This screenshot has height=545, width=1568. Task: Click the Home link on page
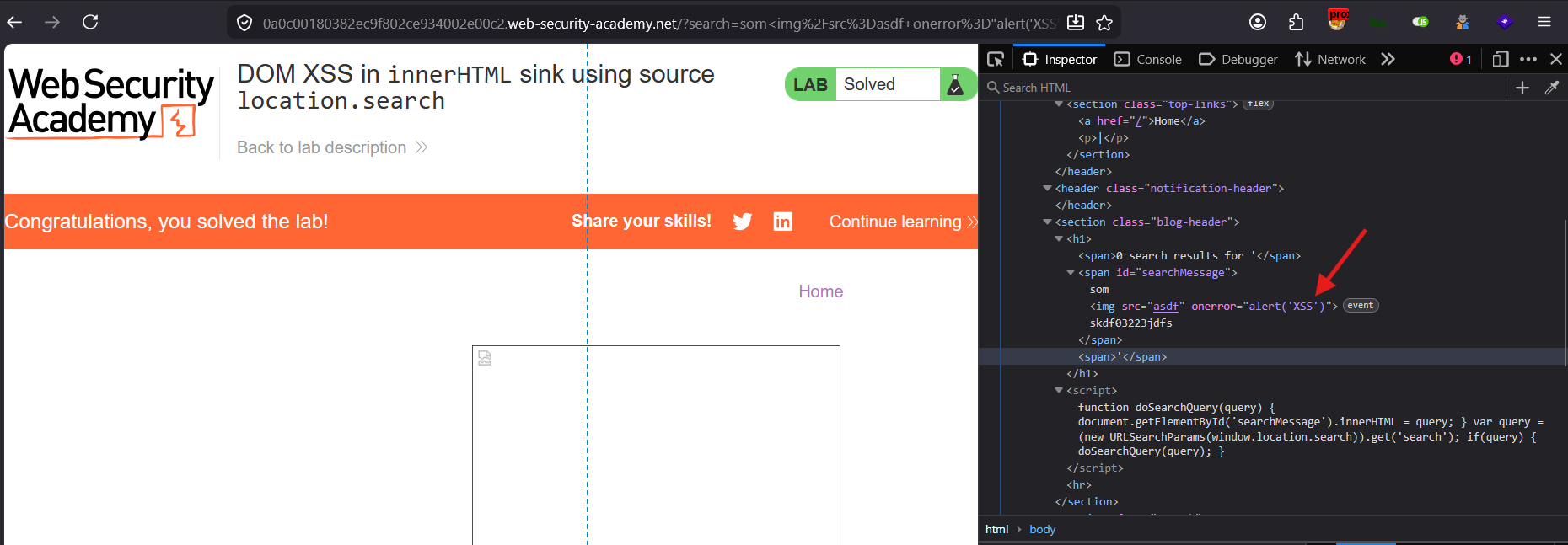pyautogui.click(x=820, y=291)
